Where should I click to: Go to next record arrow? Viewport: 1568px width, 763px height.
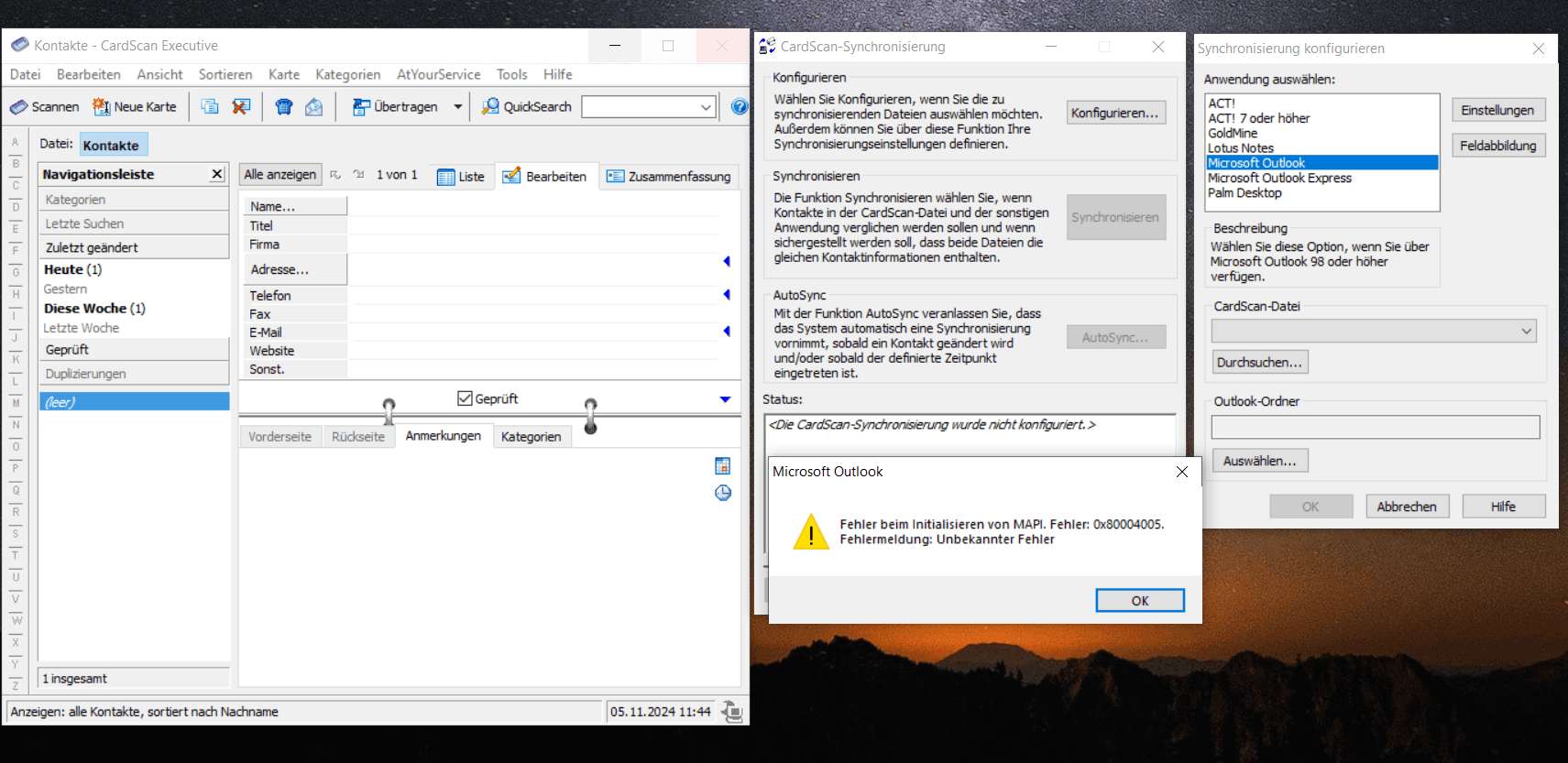tap(358, 174)
